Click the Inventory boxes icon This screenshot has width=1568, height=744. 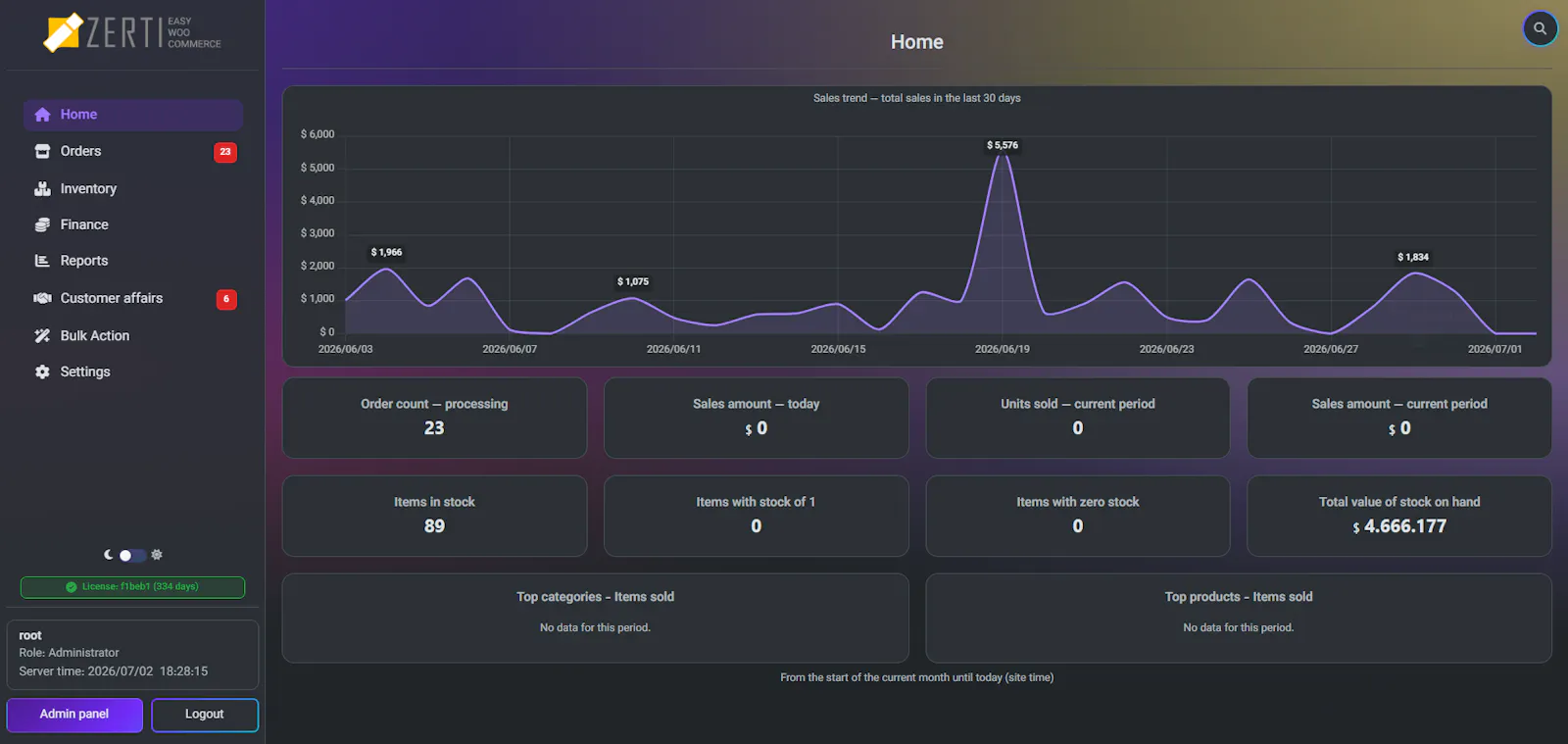coord(42,188)
